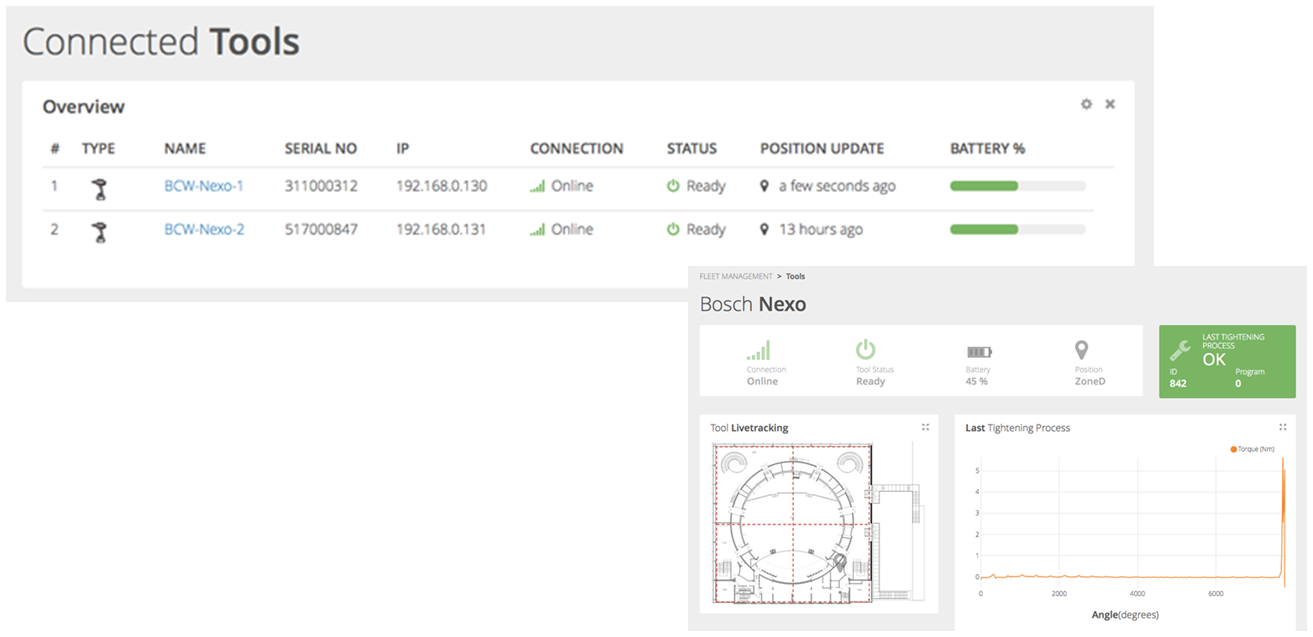Click the signal bars icon in BCW-Nexo-1 row

[x=538, y=186]
